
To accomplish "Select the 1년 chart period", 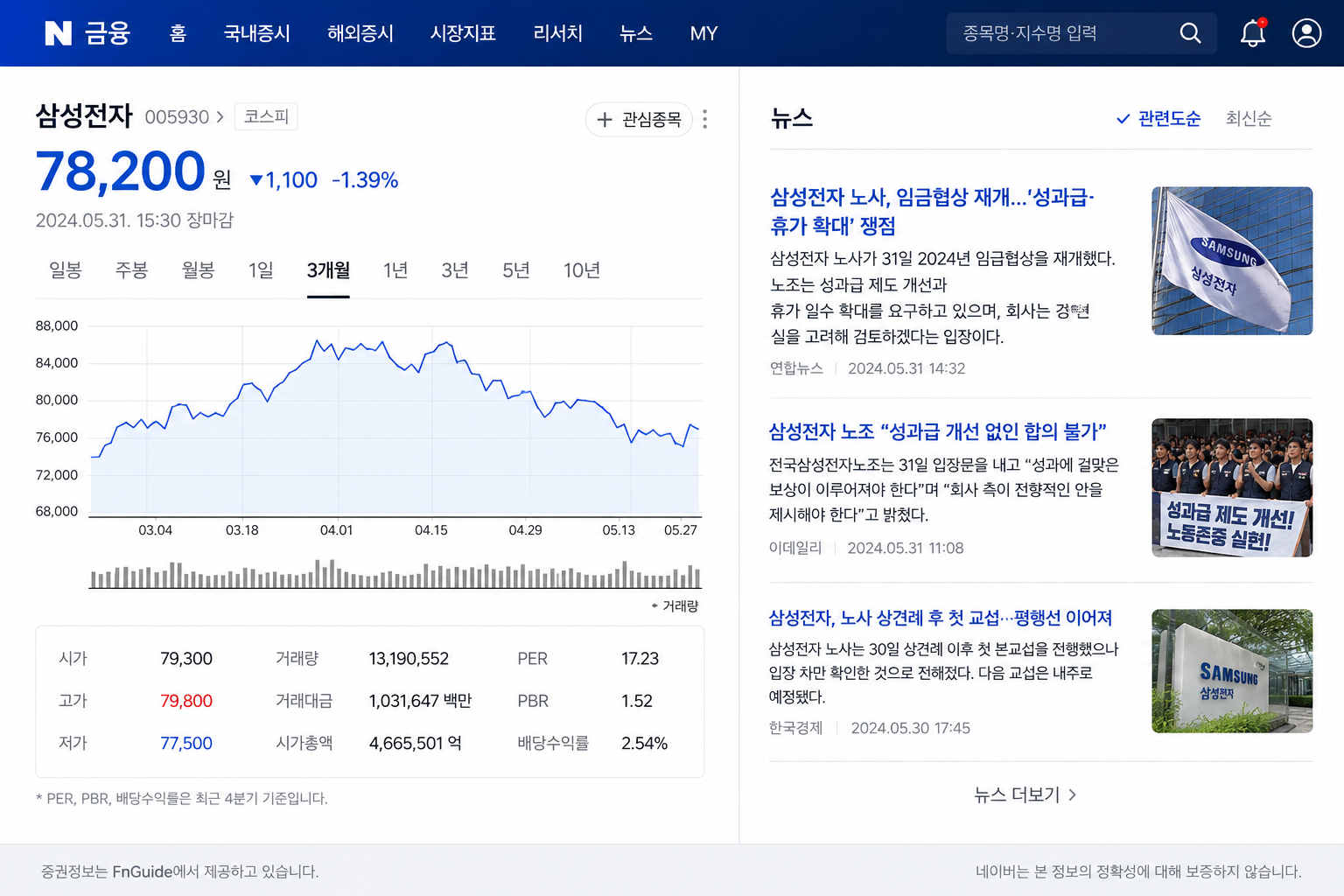I will [x=395, y=270].
